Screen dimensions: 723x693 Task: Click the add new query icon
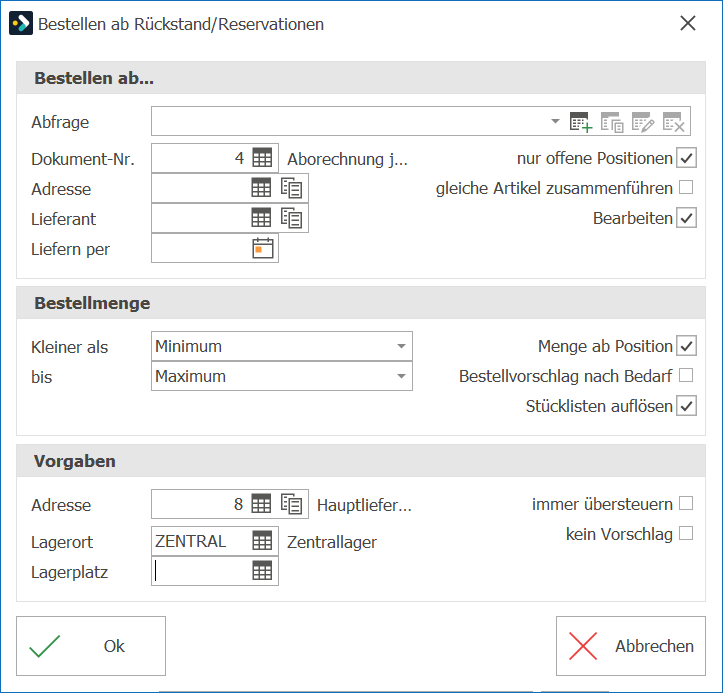(581, 122)
